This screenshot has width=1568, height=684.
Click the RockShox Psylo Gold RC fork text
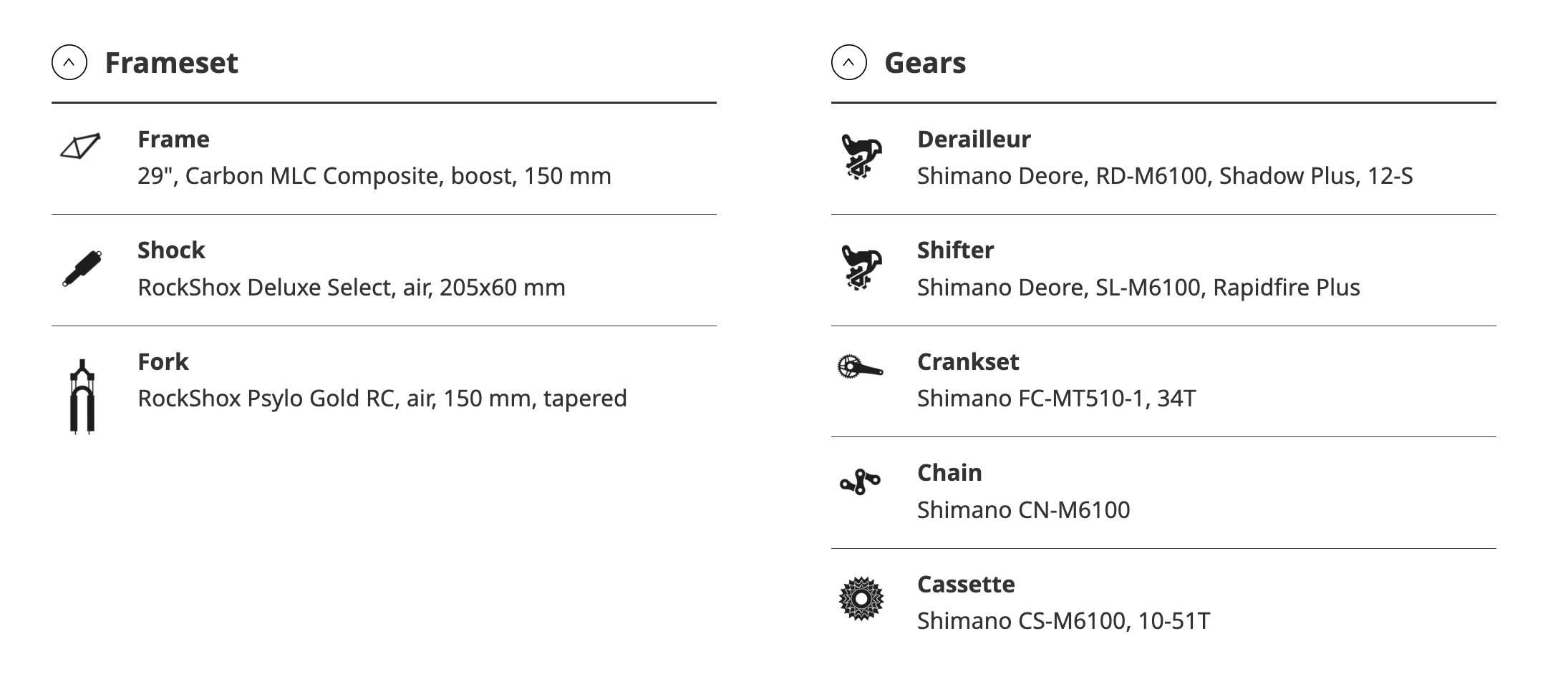coord(382,398)
